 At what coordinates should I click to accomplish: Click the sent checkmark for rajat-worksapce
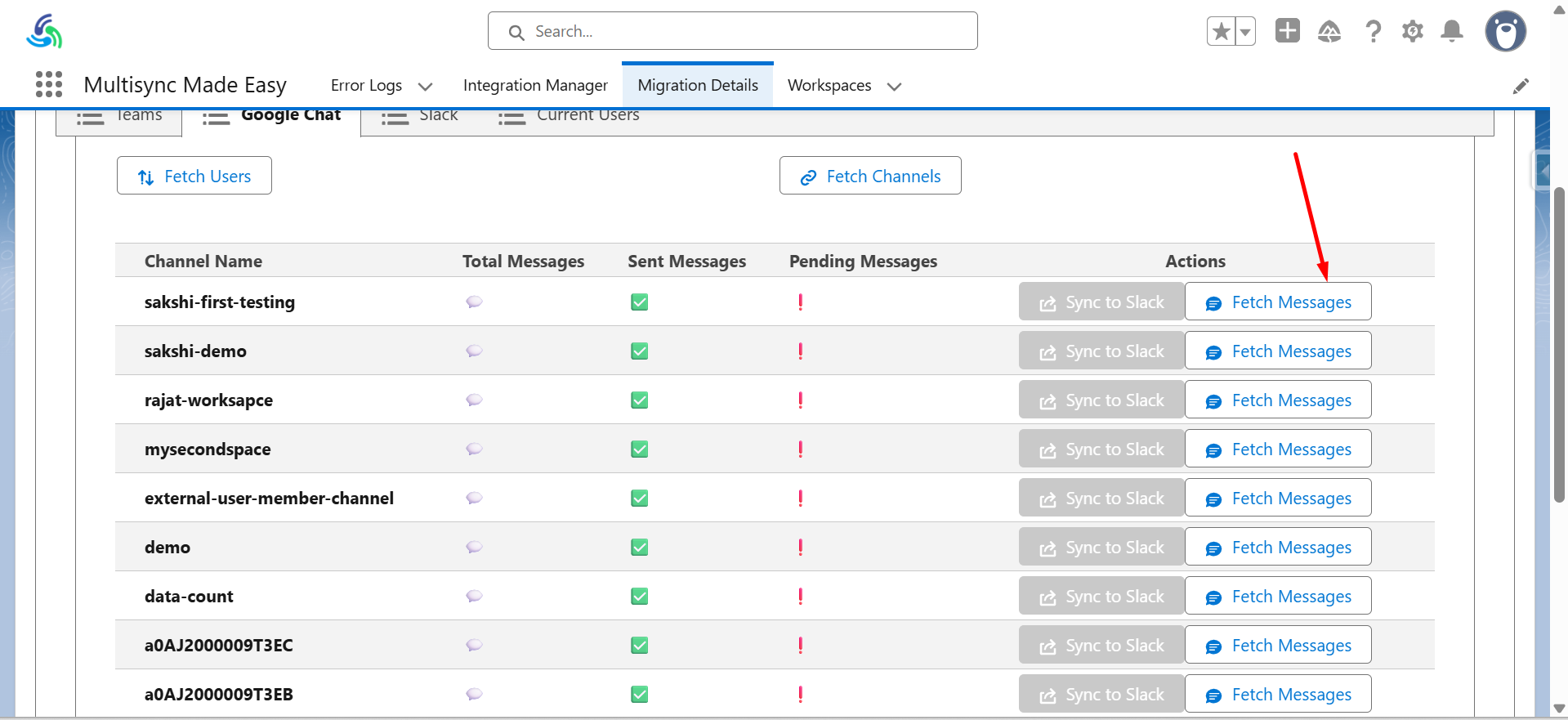coord(640,400)
